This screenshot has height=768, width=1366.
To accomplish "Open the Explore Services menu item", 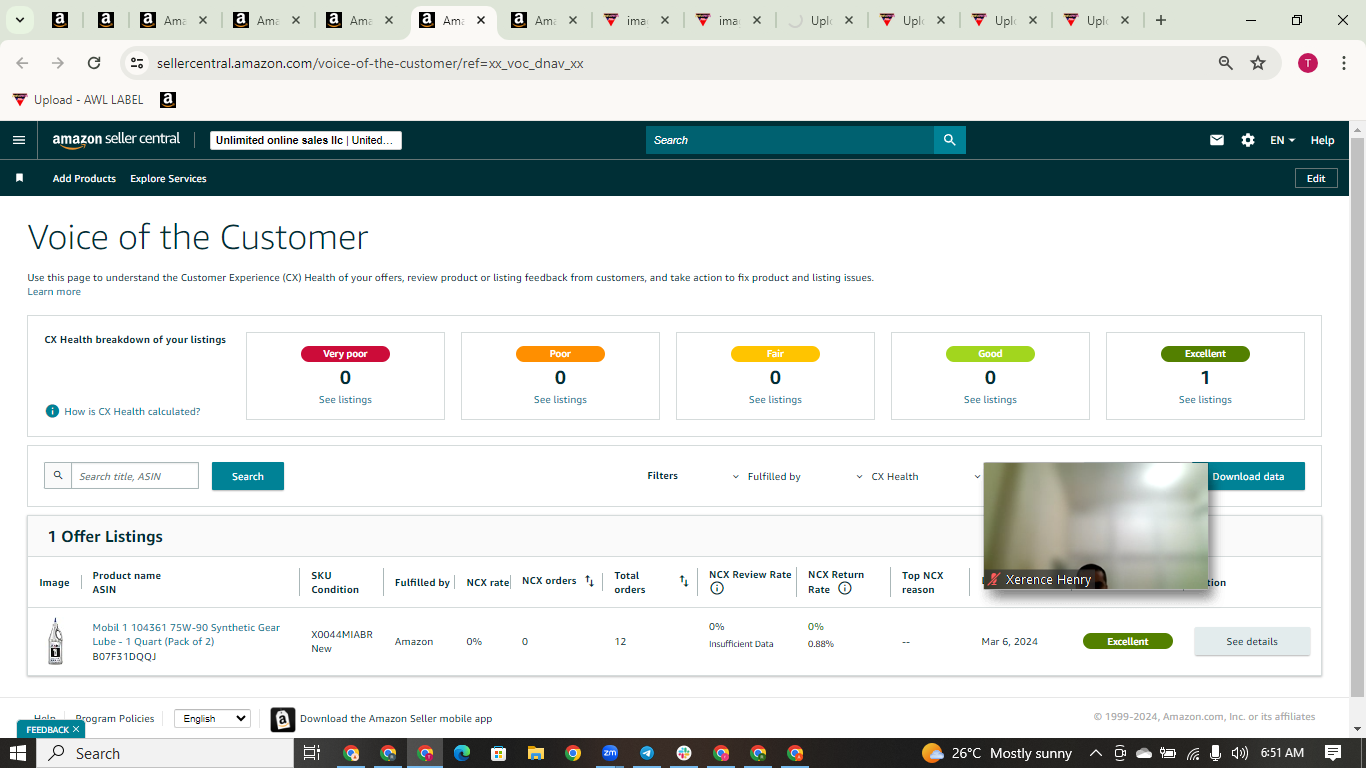I will 168,178.
